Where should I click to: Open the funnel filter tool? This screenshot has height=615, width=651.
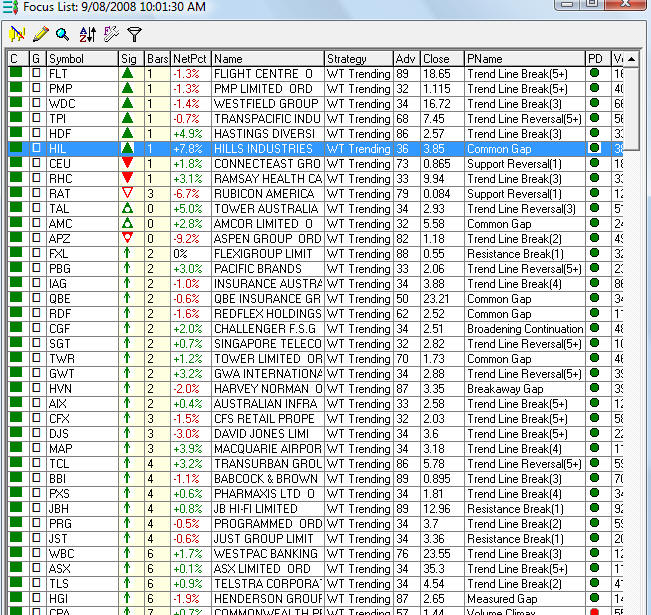(134, 34)
